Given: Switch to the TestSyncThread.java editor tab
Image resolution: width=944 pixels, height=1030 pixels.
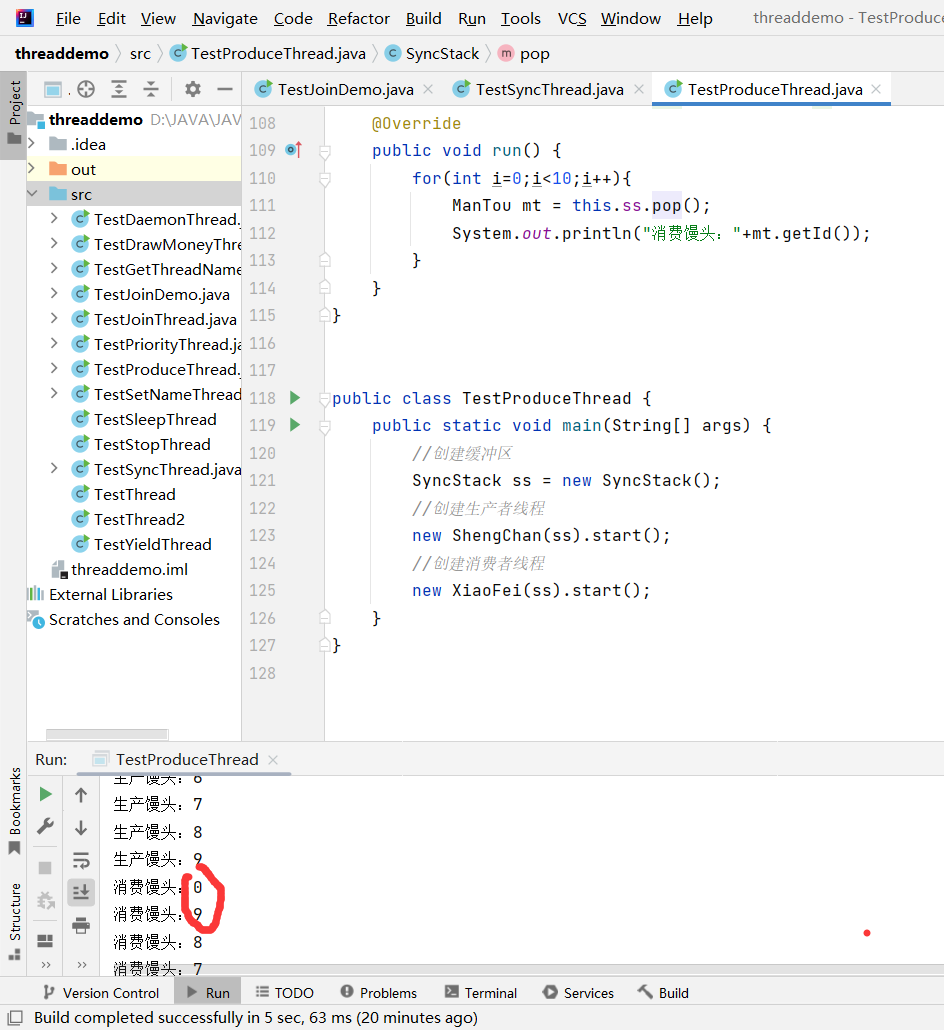Looking at the screenshot, I should pos(549,89).
